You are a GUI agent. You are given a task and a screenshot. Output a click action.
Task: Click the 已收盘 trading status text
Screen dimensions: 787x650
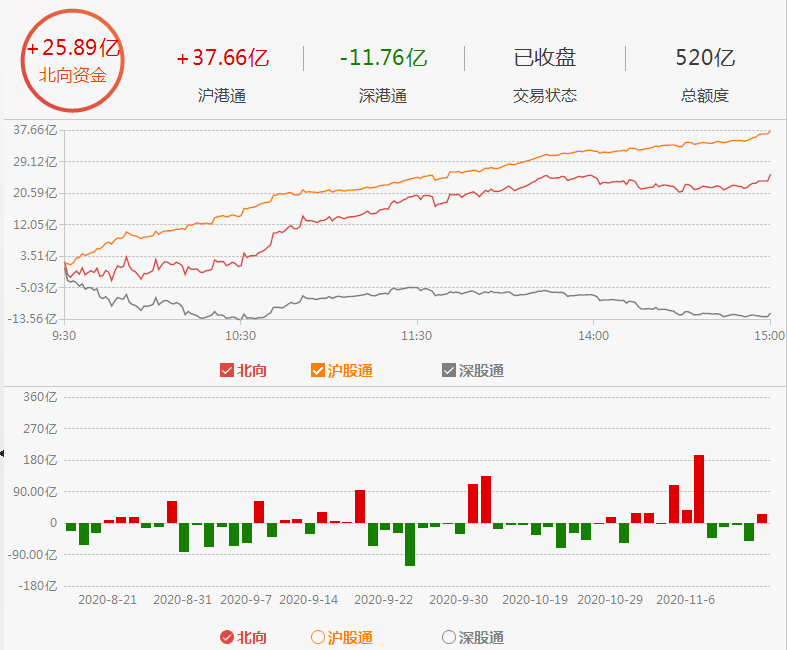[x=545, y=58]
